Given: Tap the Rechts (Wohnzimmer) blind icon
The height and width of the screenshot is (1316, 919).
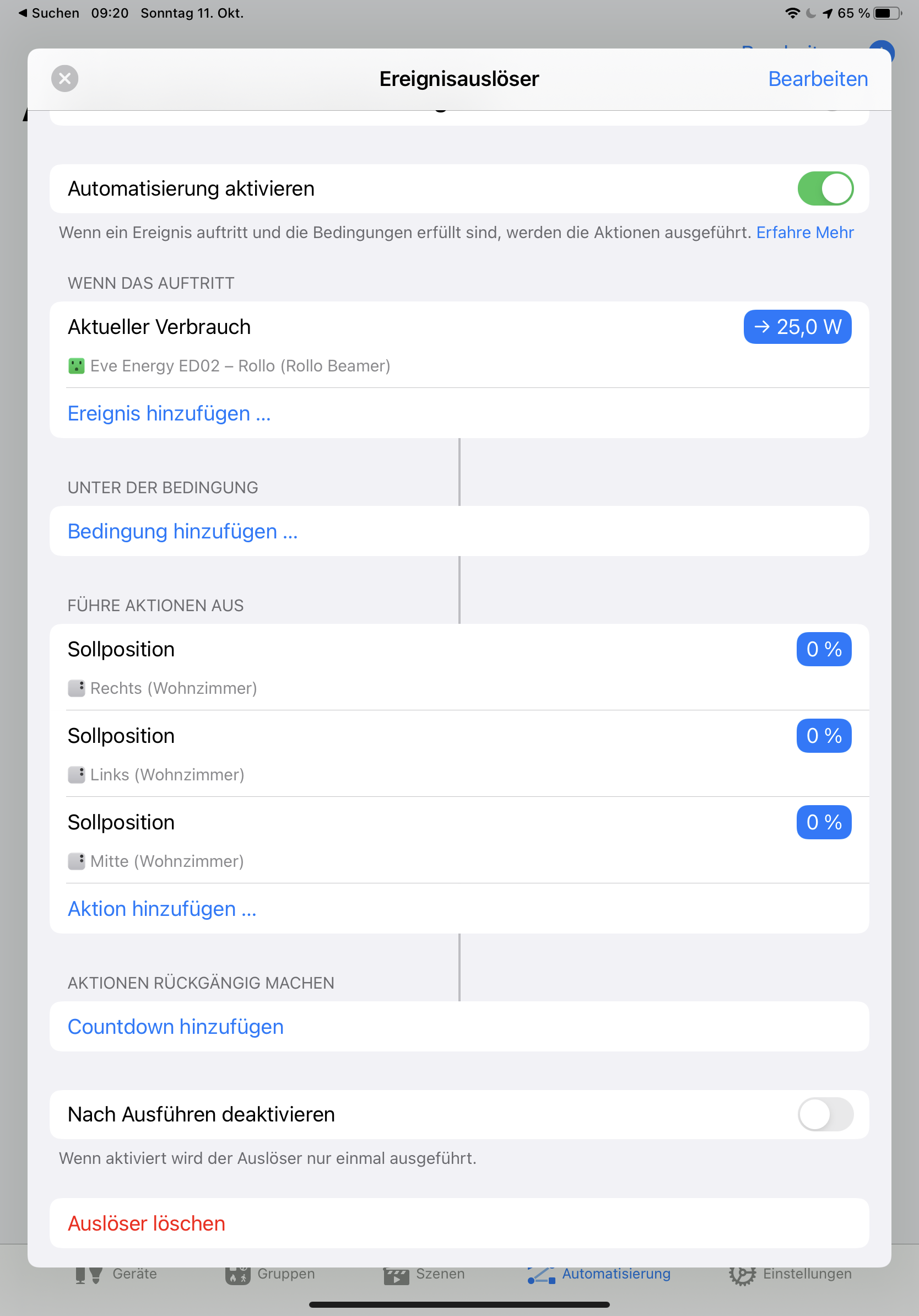Looking at the screenshot, I should [x=76, y=688].
